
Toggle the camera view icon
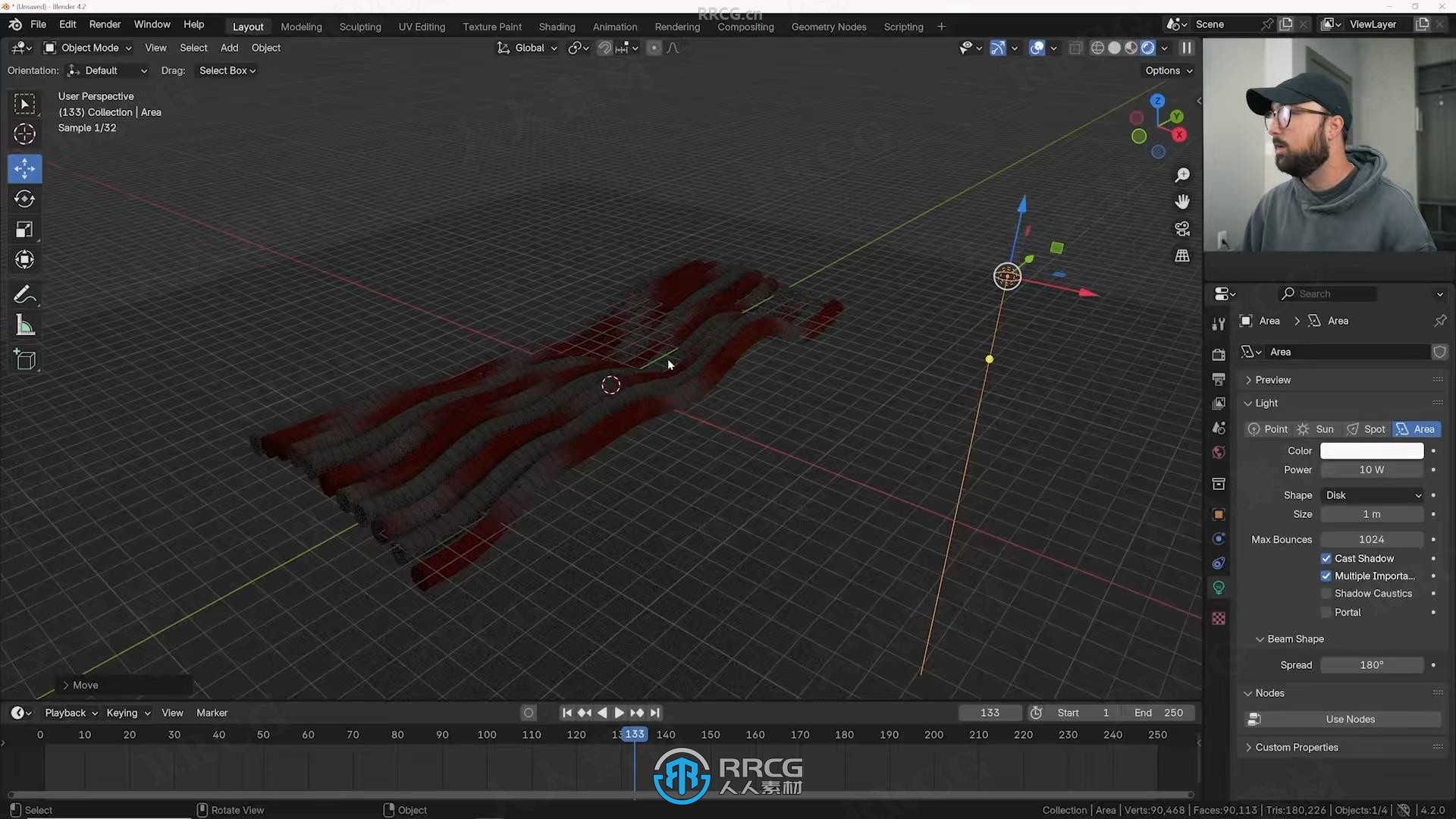pos(1182,229)
